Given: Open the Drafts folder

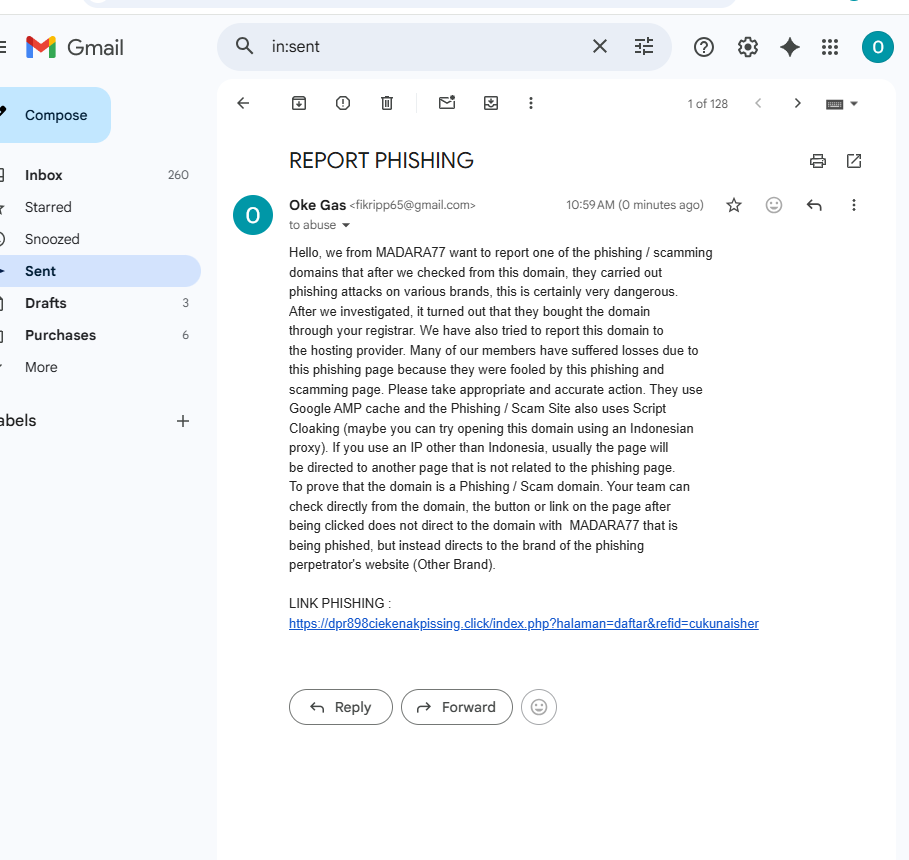Looking at the screenshot, I should click(99, 303).
